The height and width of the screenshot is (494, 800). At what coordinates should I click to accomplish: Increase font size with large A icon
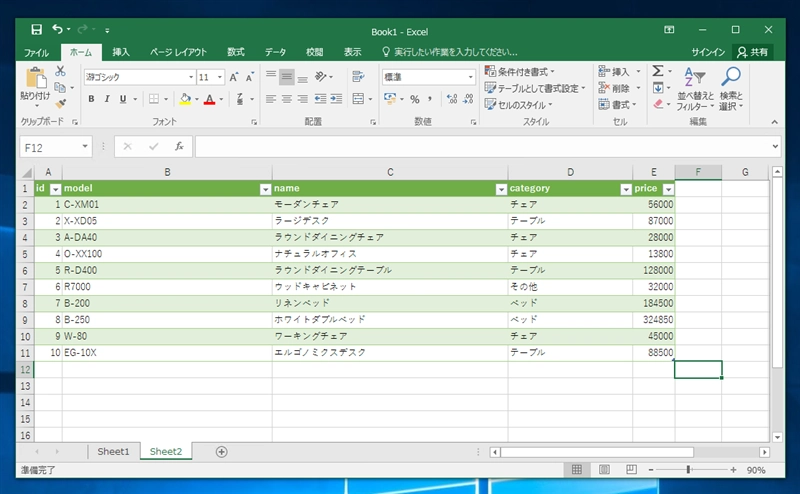pyautogui.click(x=233, y=77)
